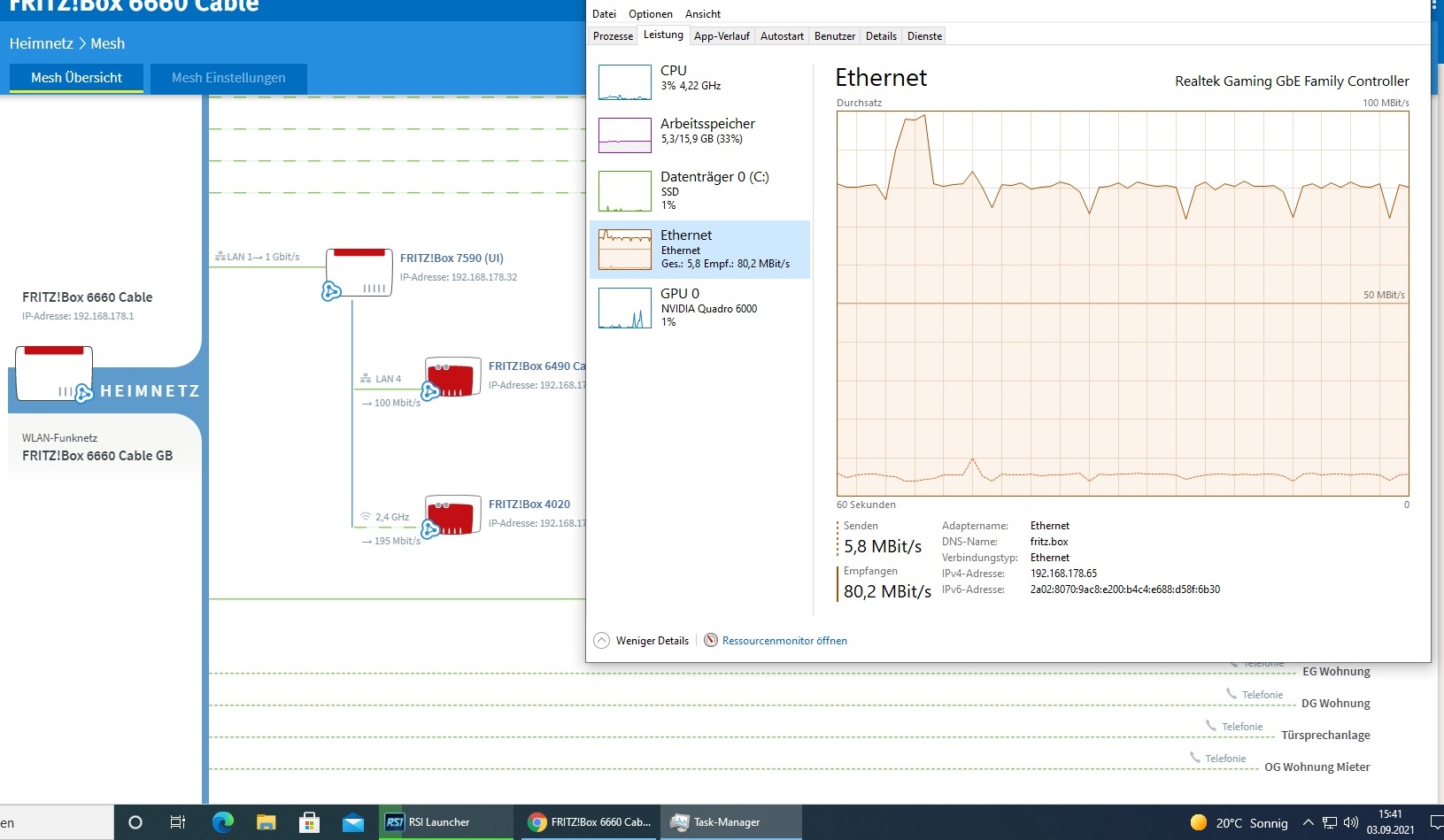Select the CPU performance graph thumbnail
Viewport: 1444px width, 840px height.
pos(625,82)
